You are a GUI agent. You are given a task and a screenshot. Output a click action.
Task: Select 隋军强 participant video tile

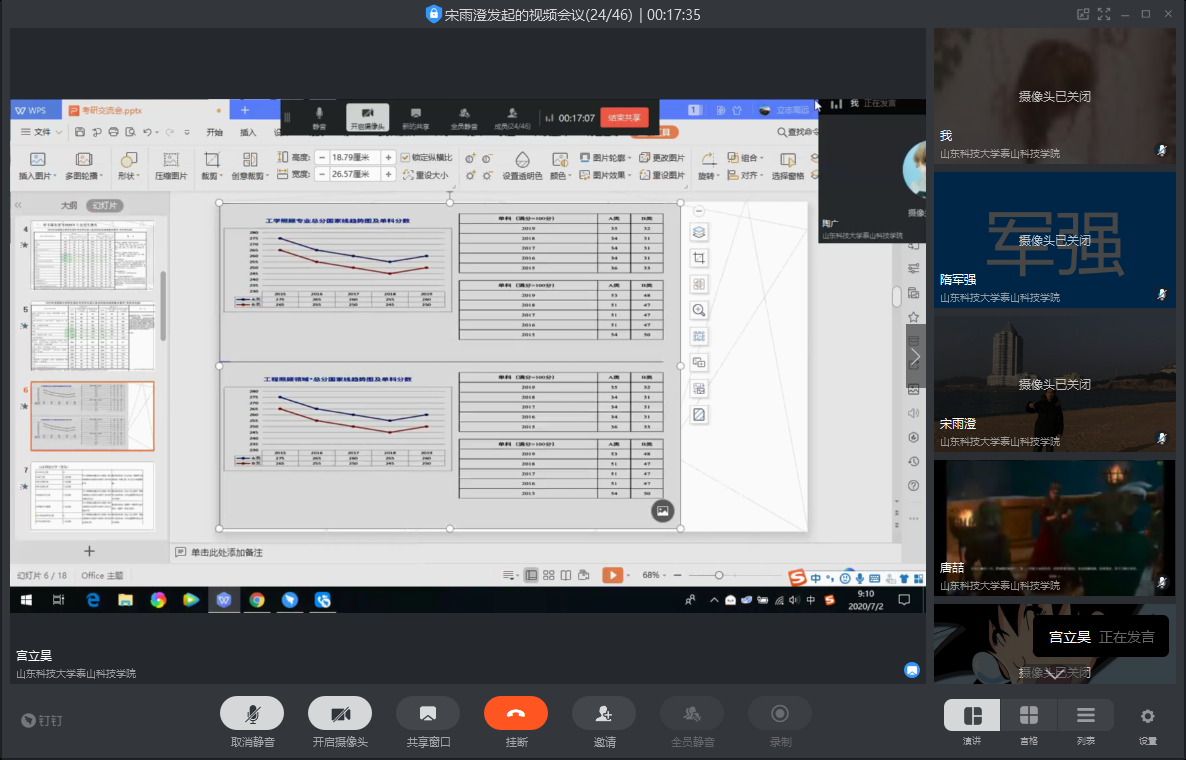point(1054,240)
